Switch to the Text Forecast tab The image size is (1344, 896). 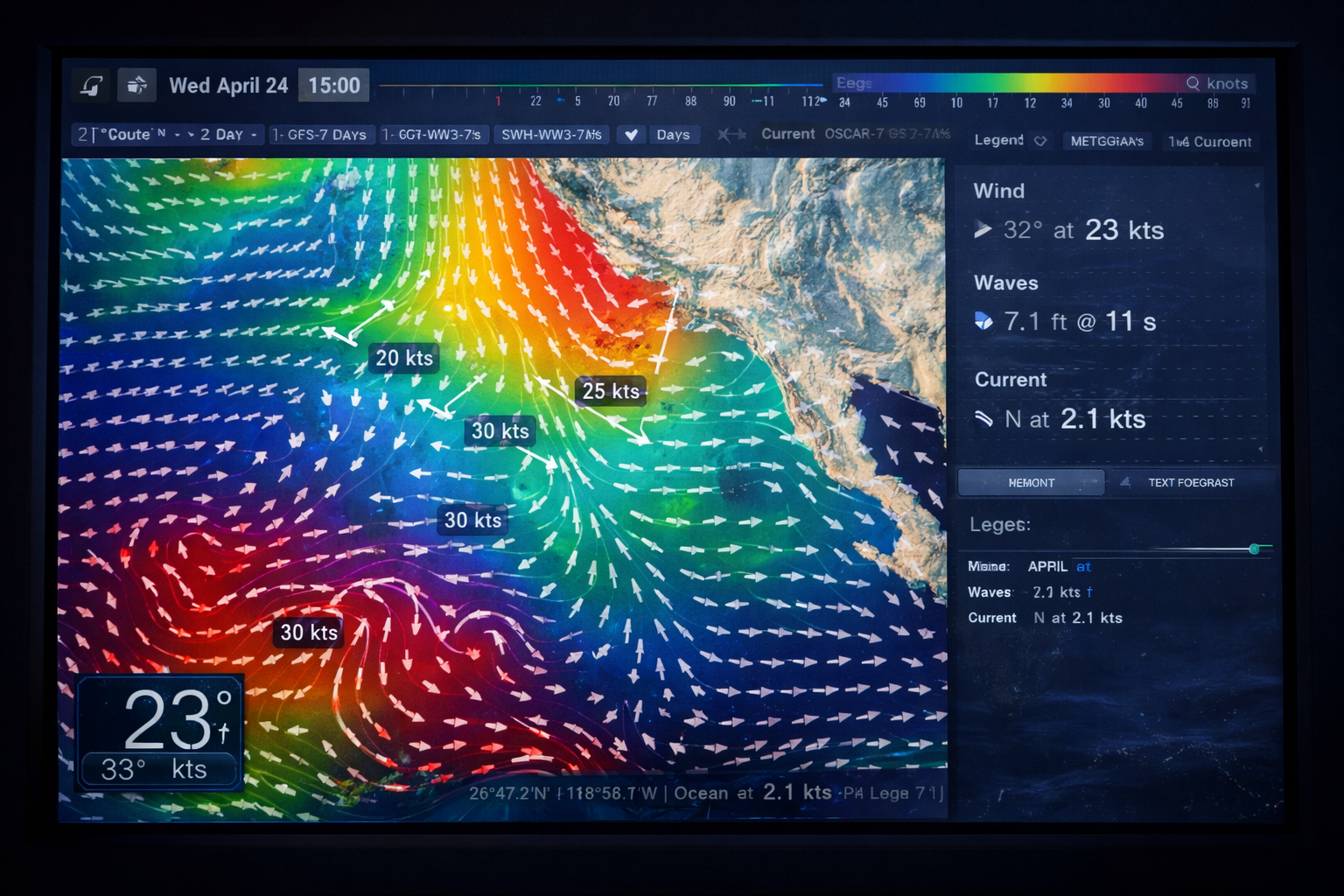pos(1190,482)
